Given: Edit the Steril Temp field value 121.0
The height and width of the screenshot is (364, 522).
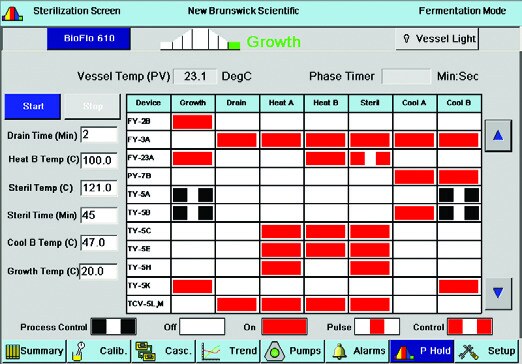Looking at the screenshot, I should (x=99, y=188).
